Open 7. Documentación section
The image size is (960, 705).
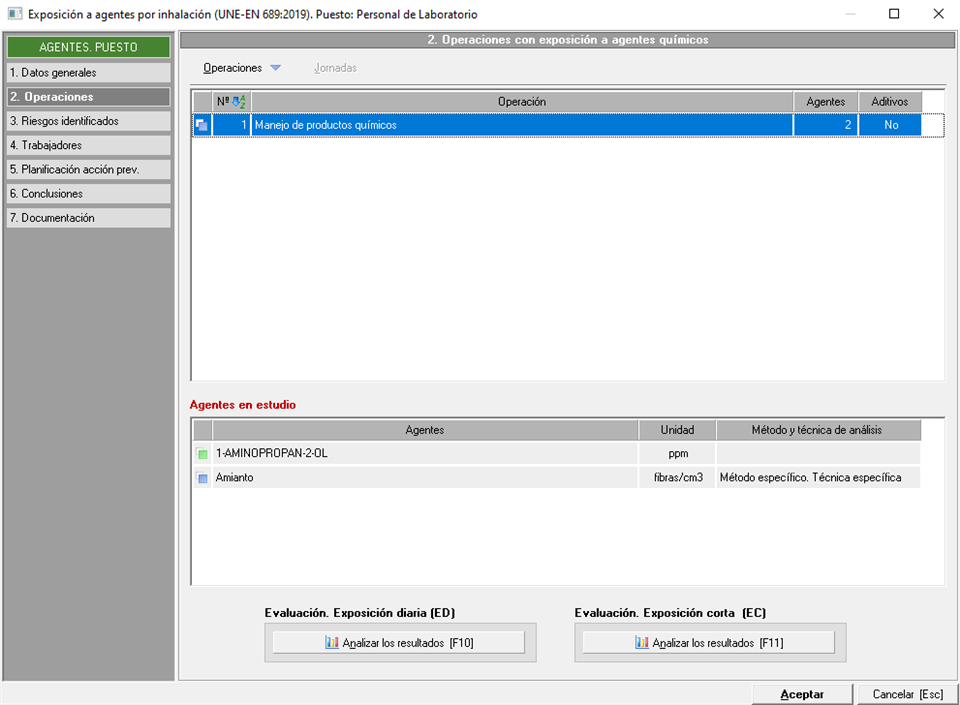(x=88, y=217)
